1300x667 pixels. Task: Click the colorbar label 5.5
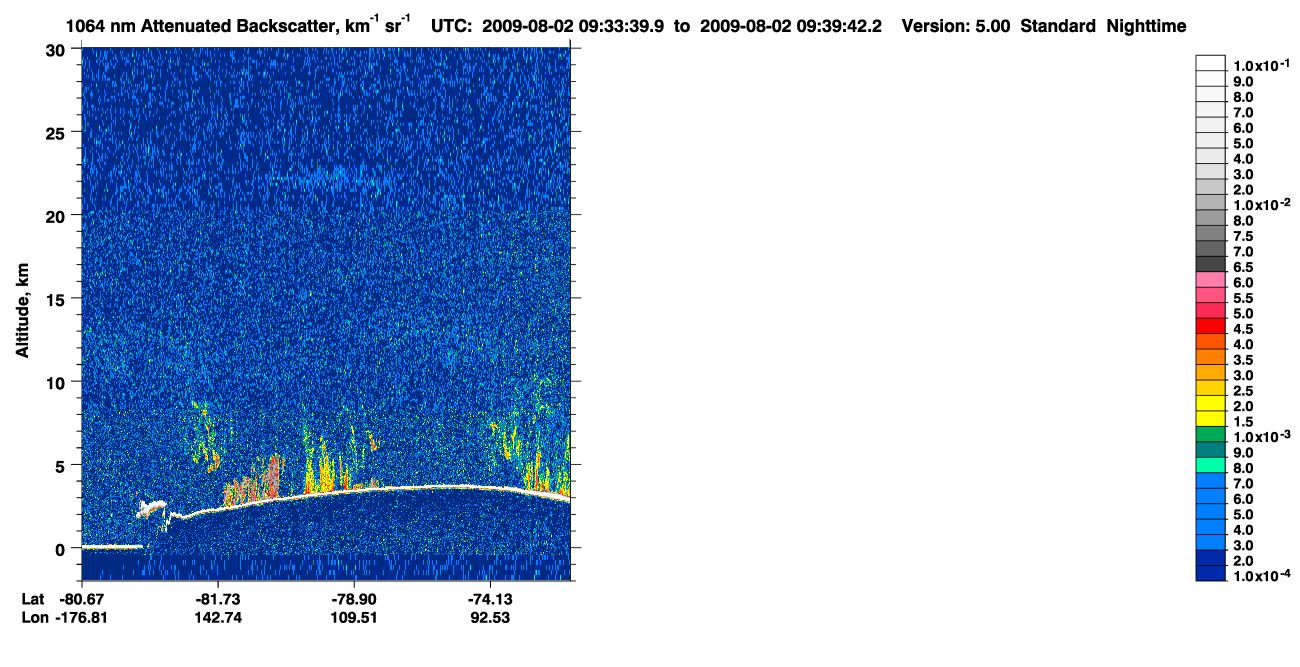click(1243, 298)
